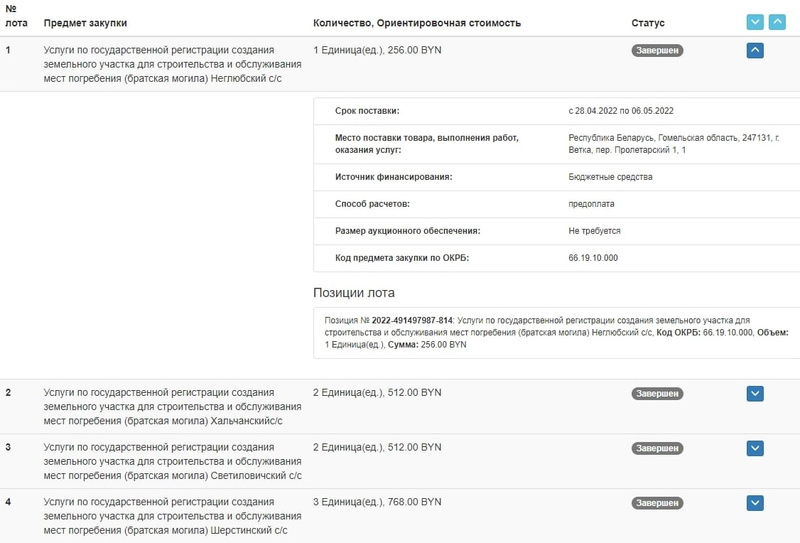800x543 pixels.
Task: Expand lot 3 Светиловичский details
Action: (x=755, y=448)
